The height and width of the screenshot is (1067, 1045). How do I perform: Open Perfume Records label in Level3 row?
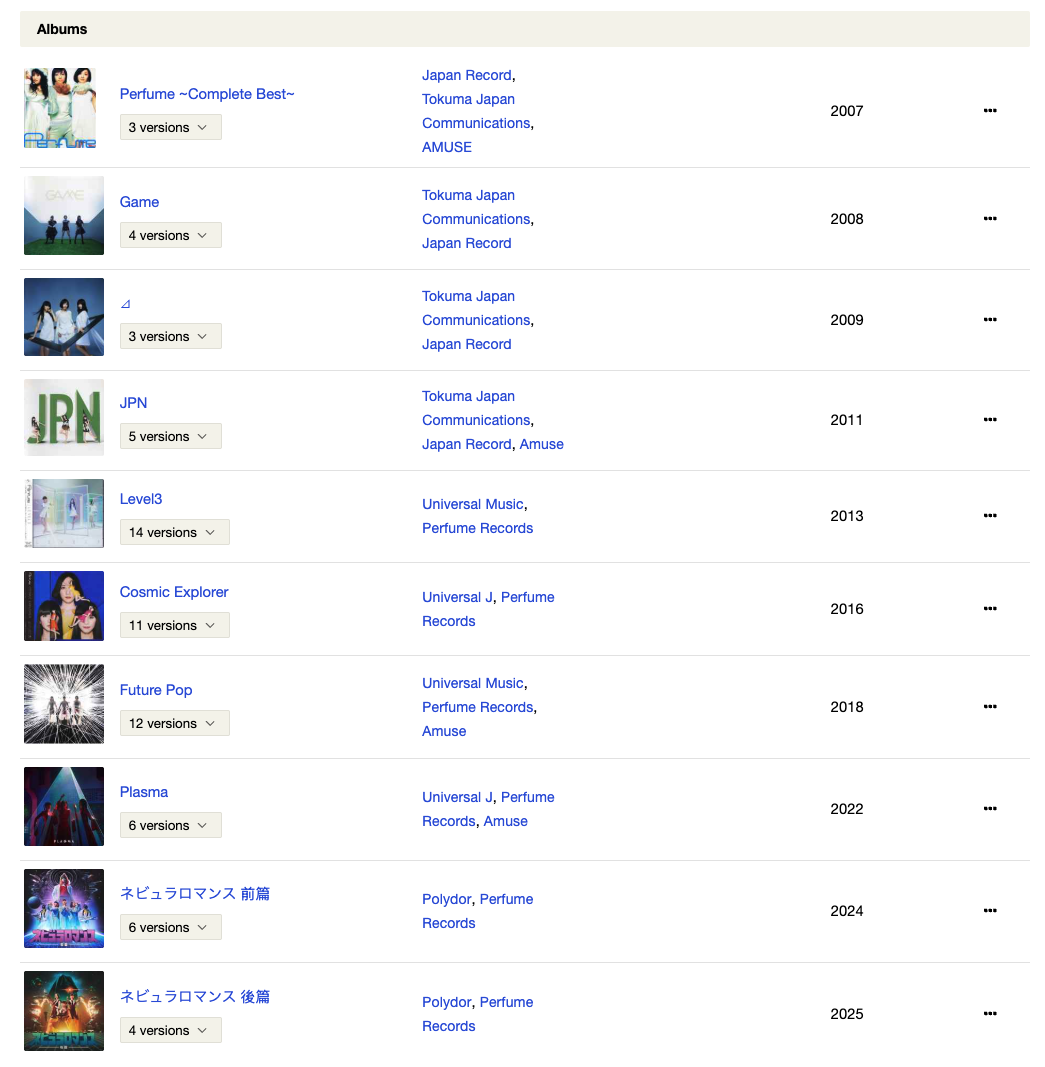pos(478,528)
